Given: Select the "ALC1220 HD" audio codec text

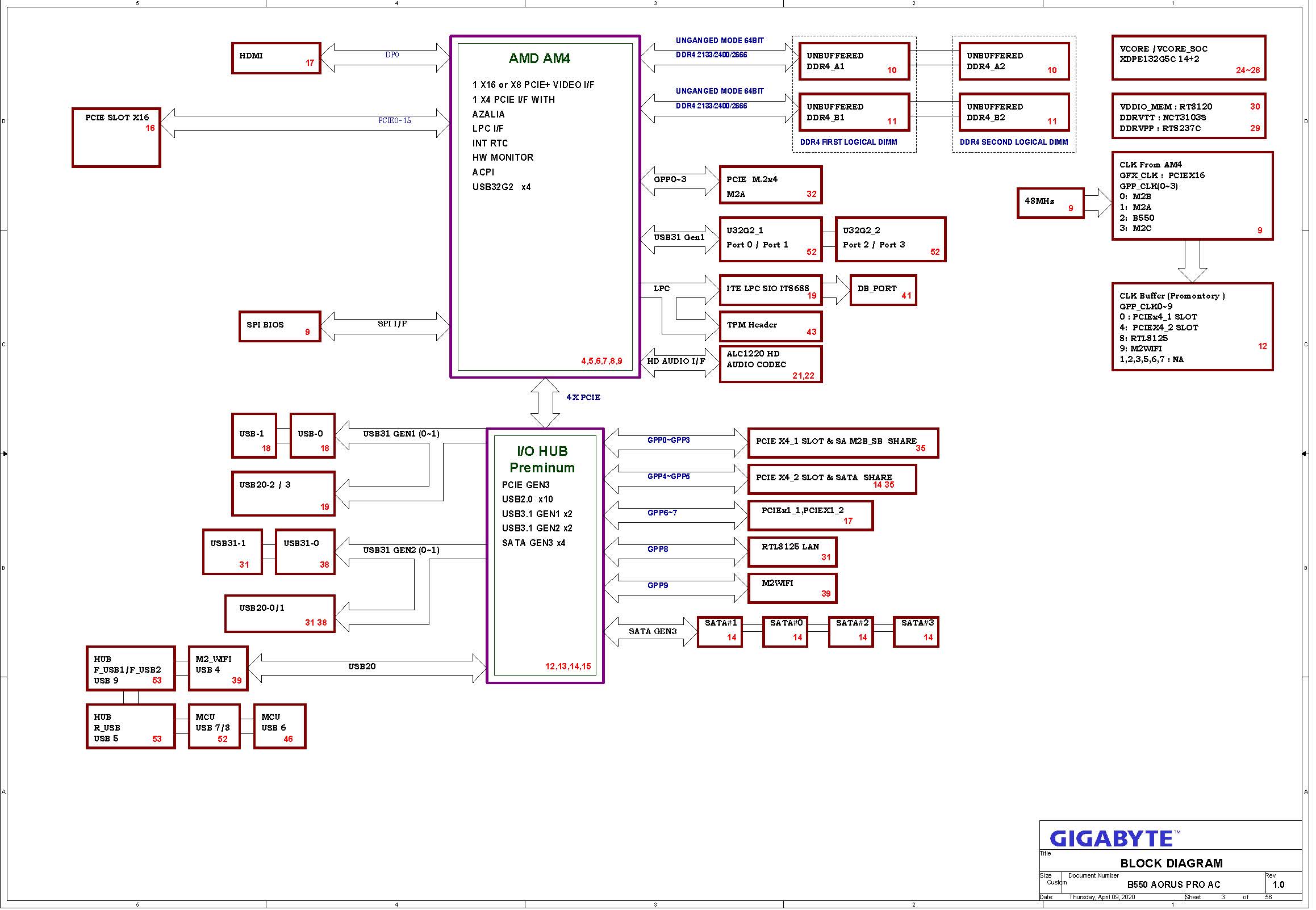Looking at the screenshot, I should click(753, 354).
